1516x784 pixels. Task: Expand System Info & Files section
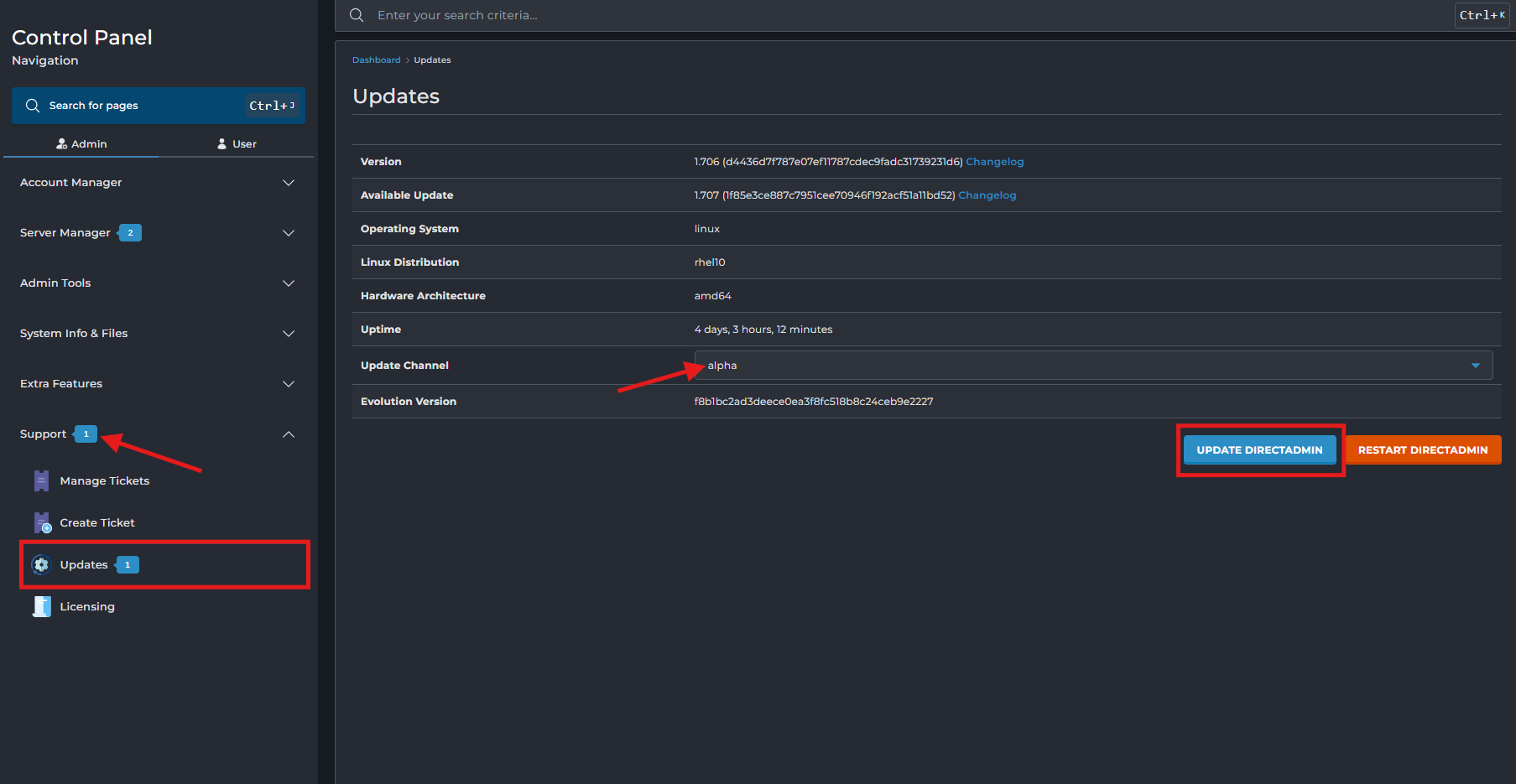coord(159,333)
